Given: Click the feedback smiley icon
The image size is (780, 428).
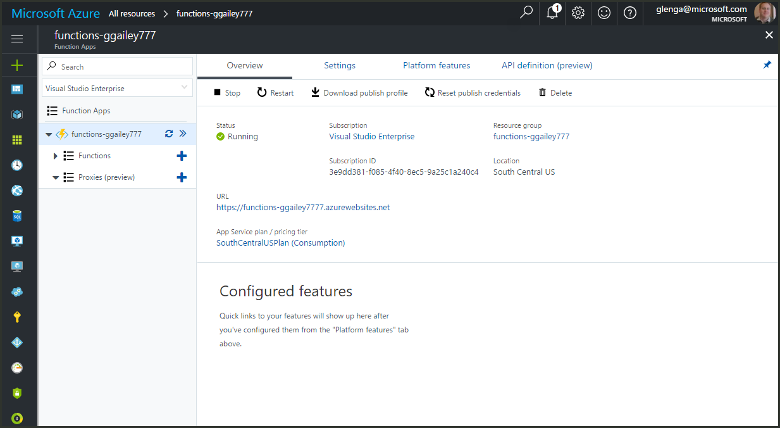Looking at the screenshot, I should (x=604, y=12).
